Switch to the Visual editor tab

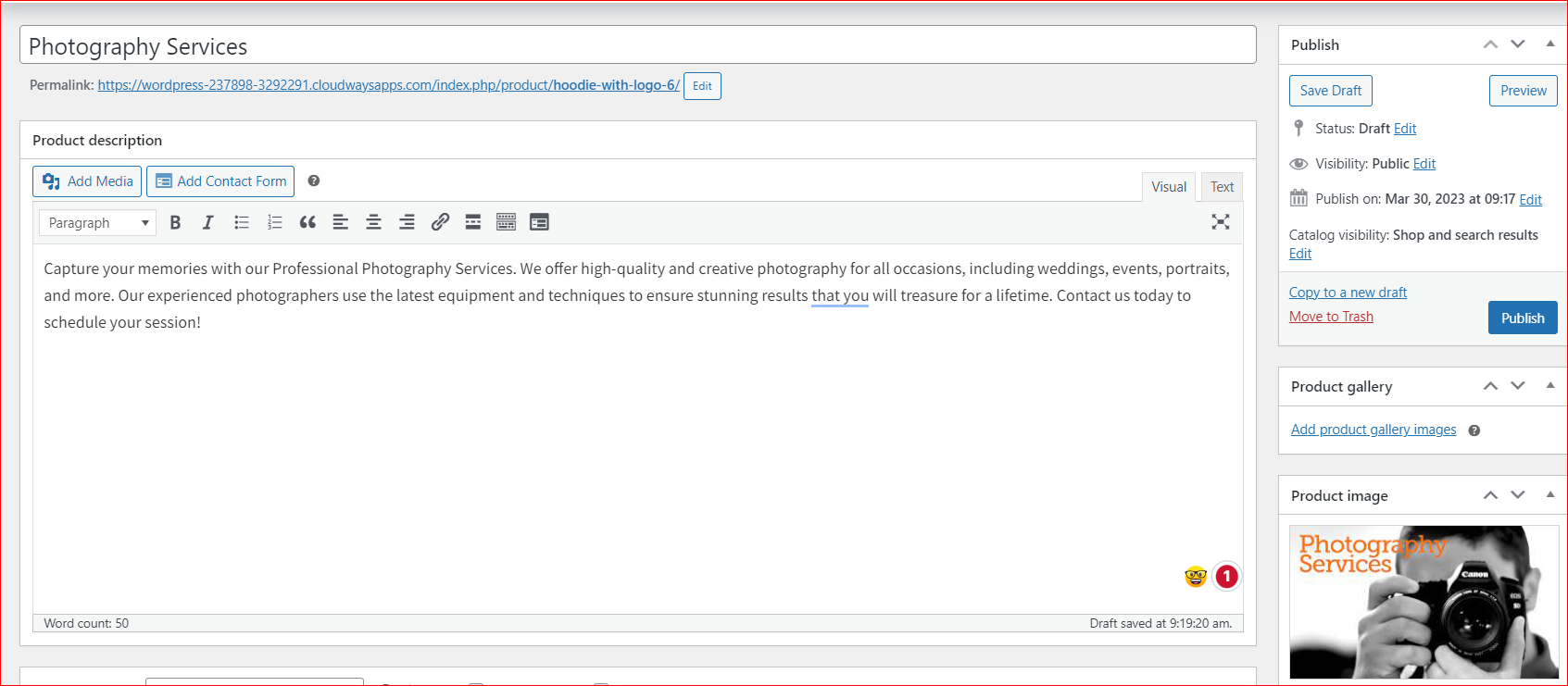point(1168,187)
